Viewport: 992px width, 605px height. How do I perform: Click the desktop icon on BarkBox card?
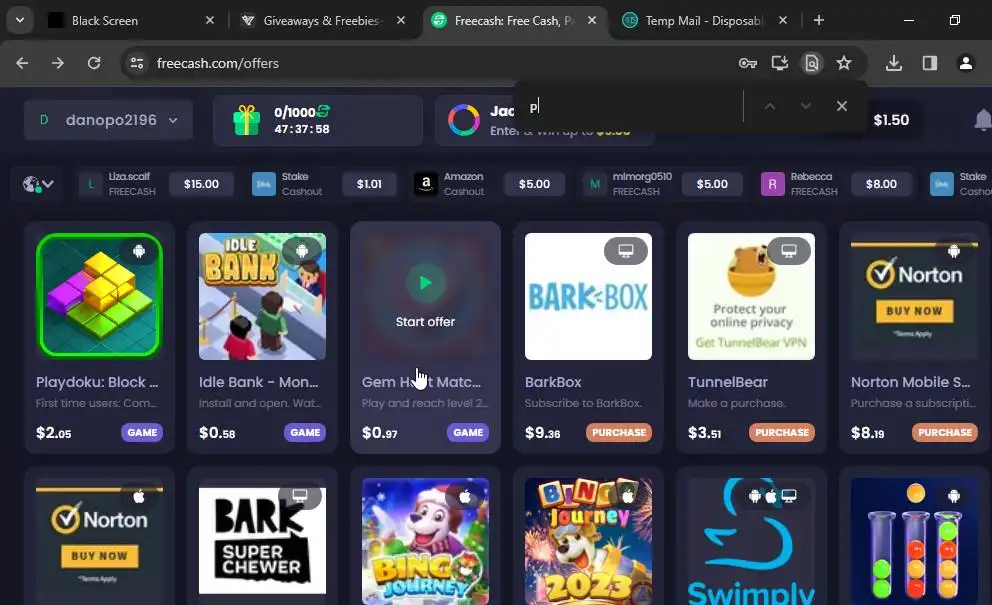[x=626, y=251]
